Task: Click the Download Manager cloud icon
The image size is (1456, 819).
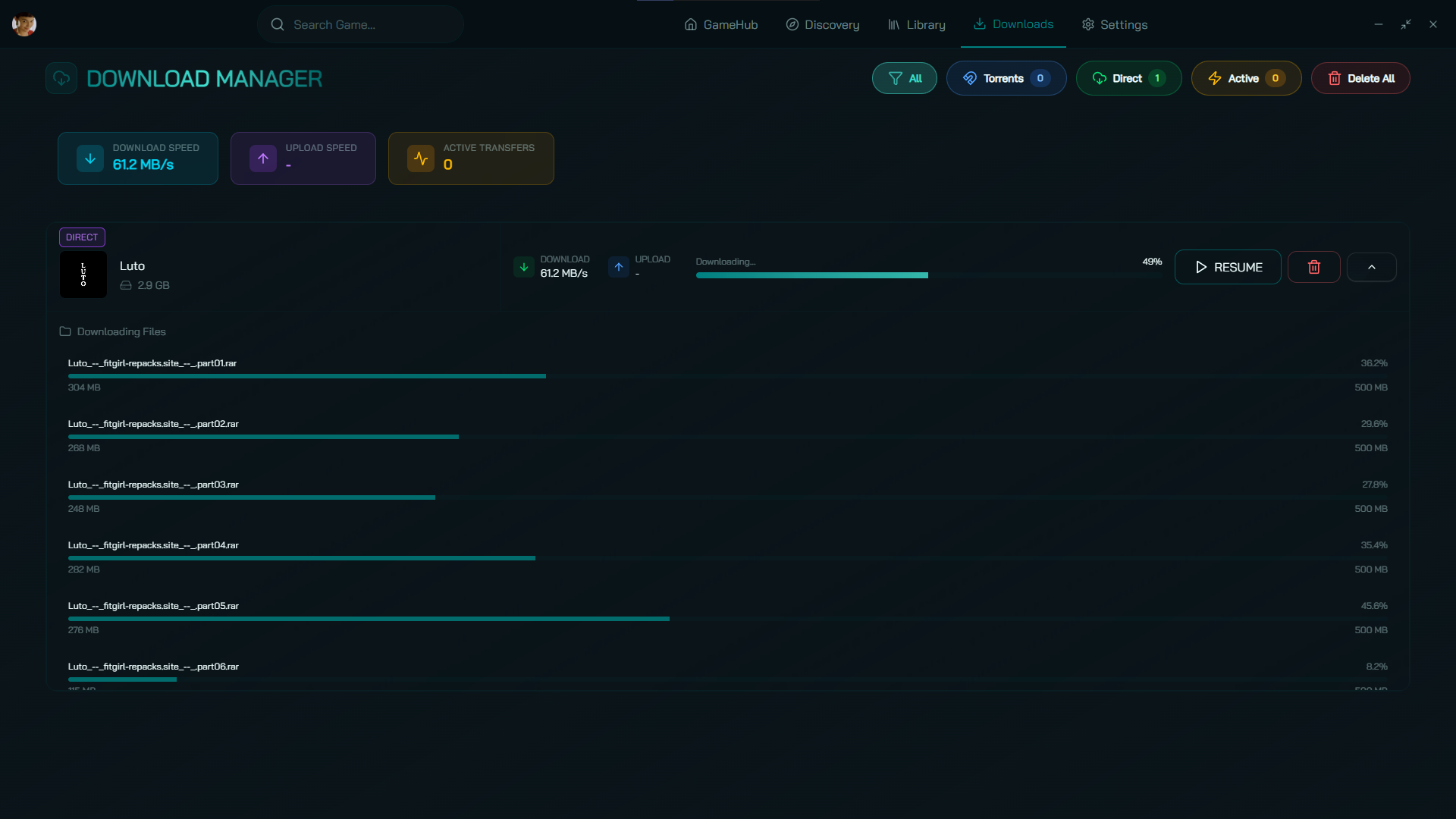Action: [x=61, y=78]
